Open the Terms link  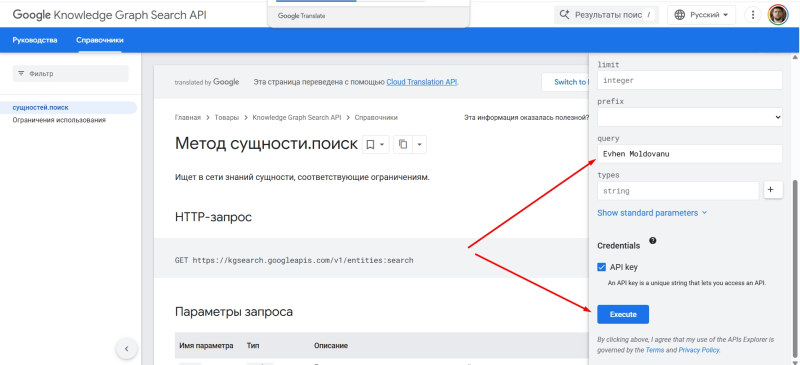(x=655, y=350)
